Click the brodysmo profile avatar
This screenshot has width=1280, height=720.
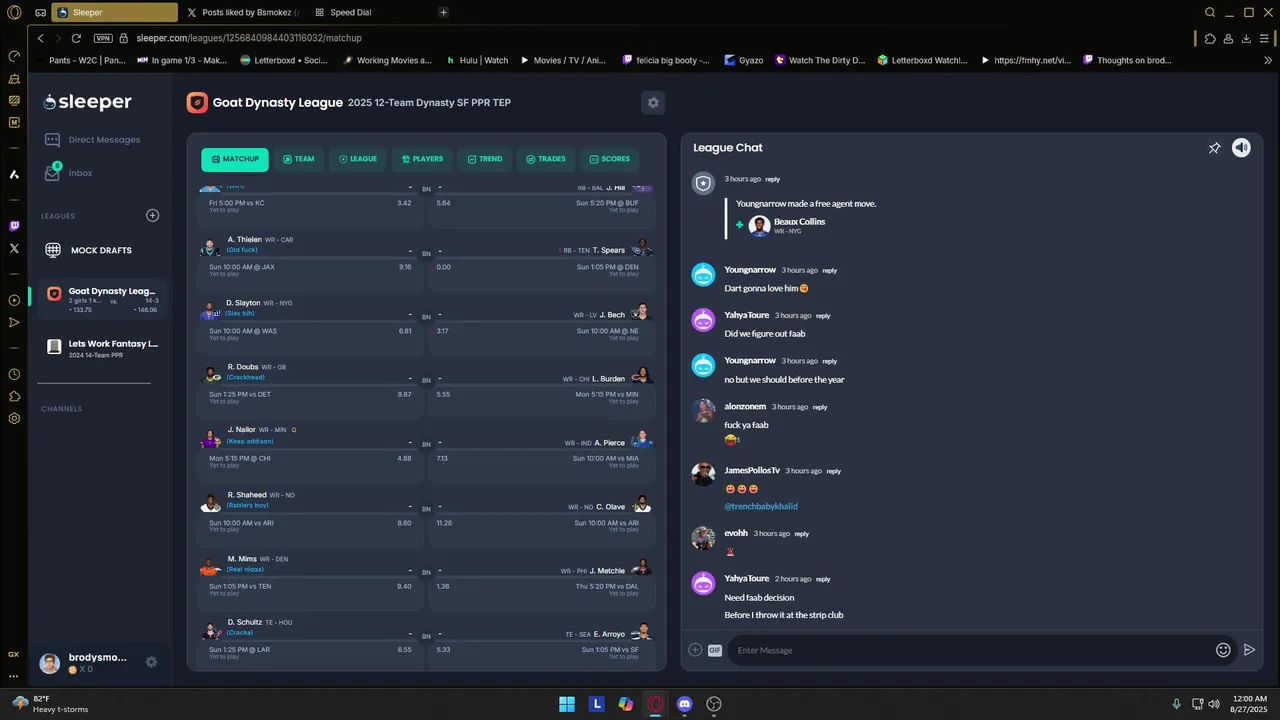pos(49,663)
